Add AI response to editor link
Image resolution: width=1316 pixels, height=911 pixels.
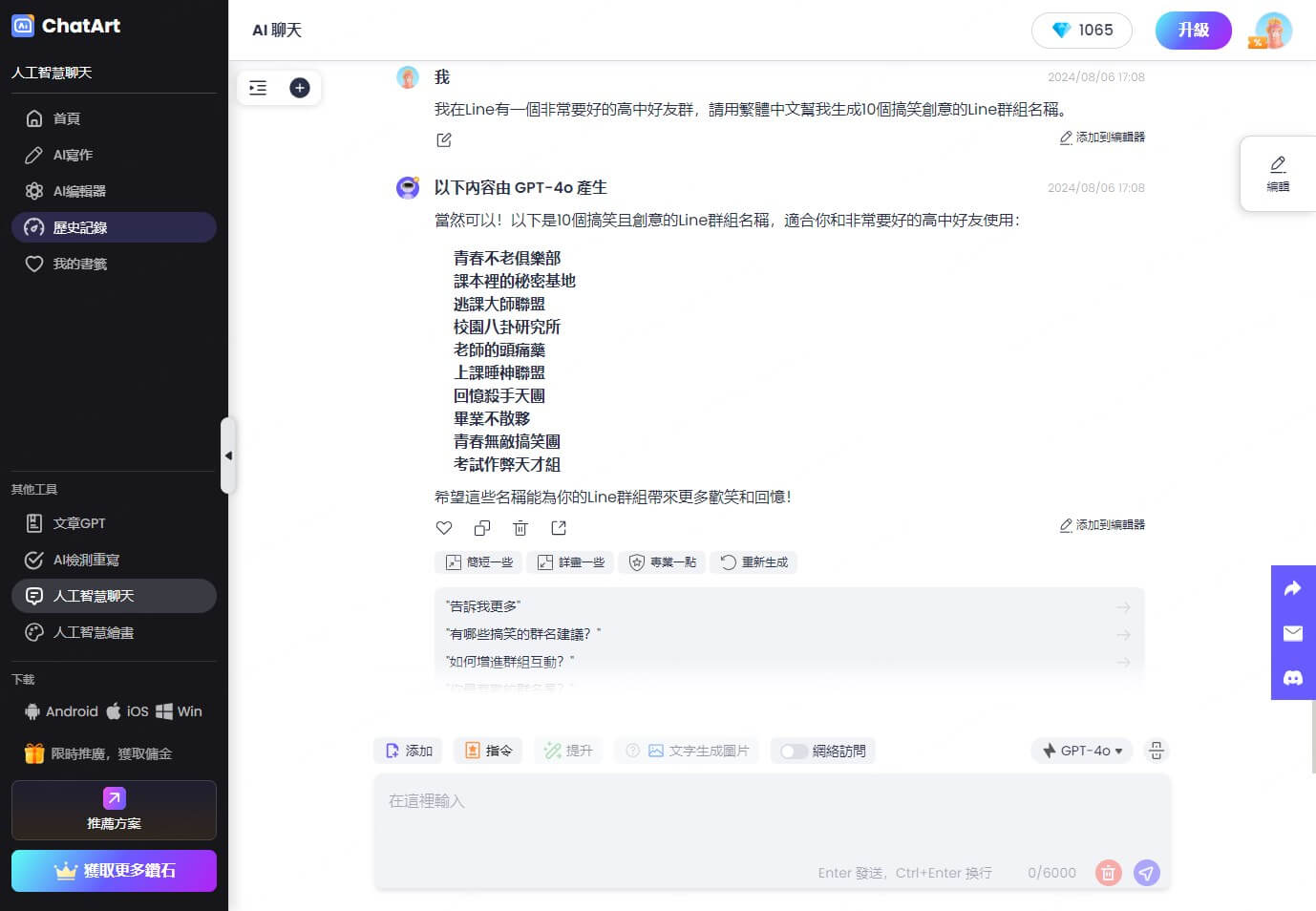[x=1102, y=525]
